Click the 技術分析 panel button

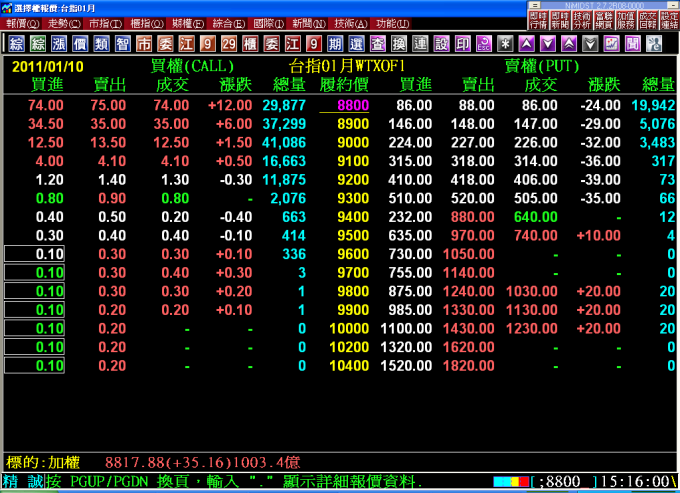point(582,20)
